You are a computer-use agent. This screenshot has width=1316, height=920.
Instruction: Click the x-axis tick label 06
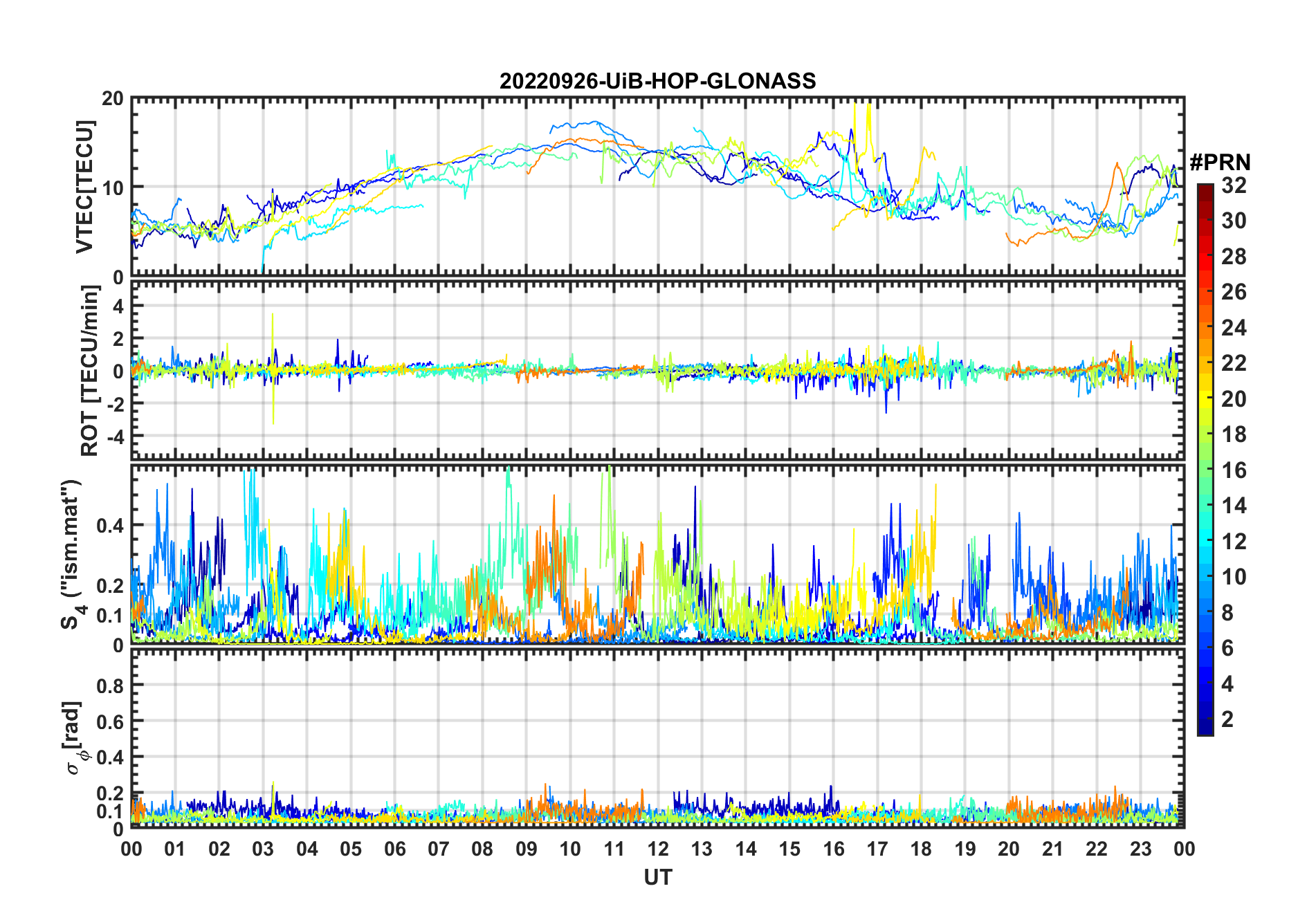pos(394,849)
